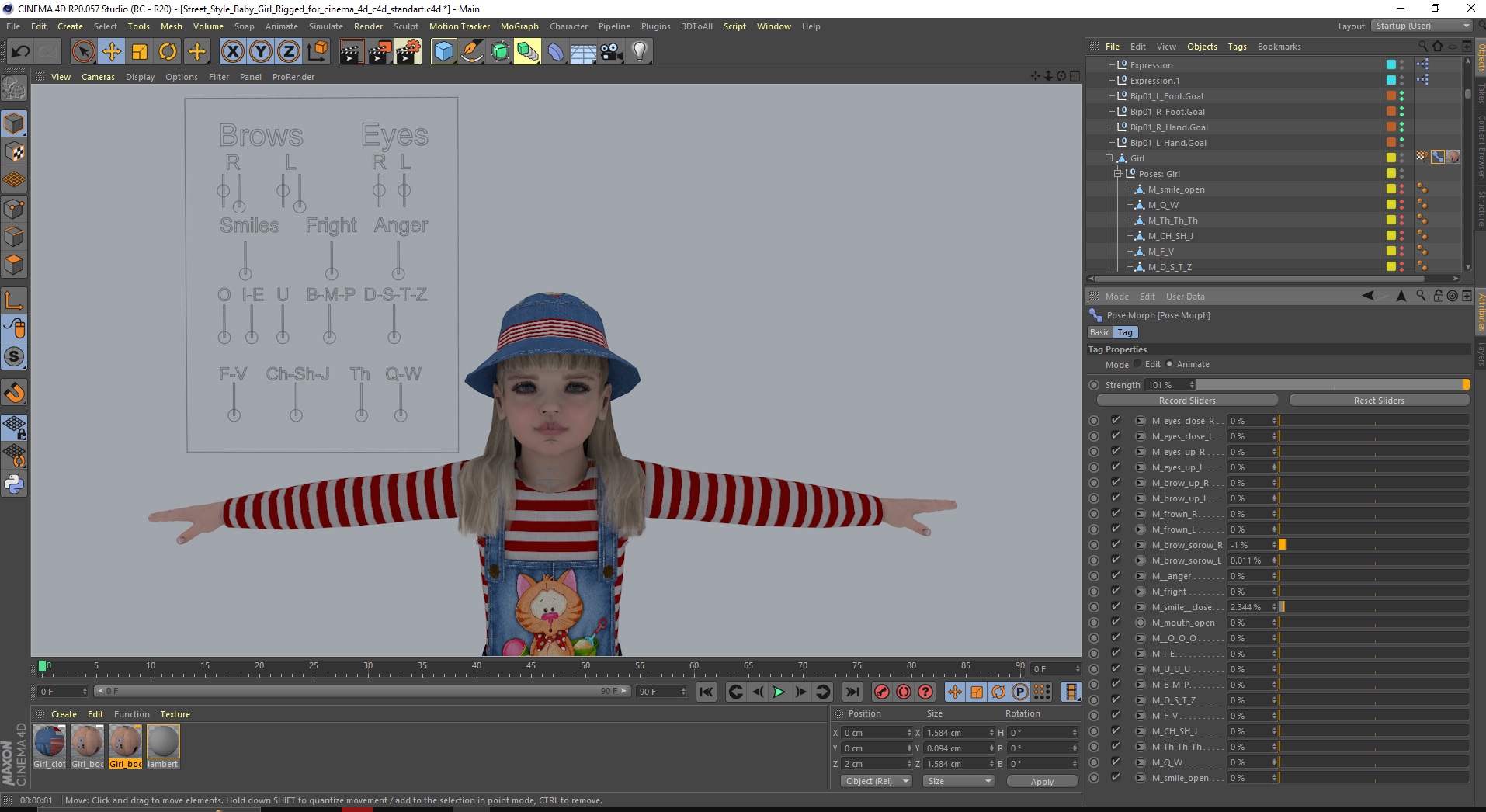
Task: Select Animate mode radio button
Action: (x=1169, y=363)
